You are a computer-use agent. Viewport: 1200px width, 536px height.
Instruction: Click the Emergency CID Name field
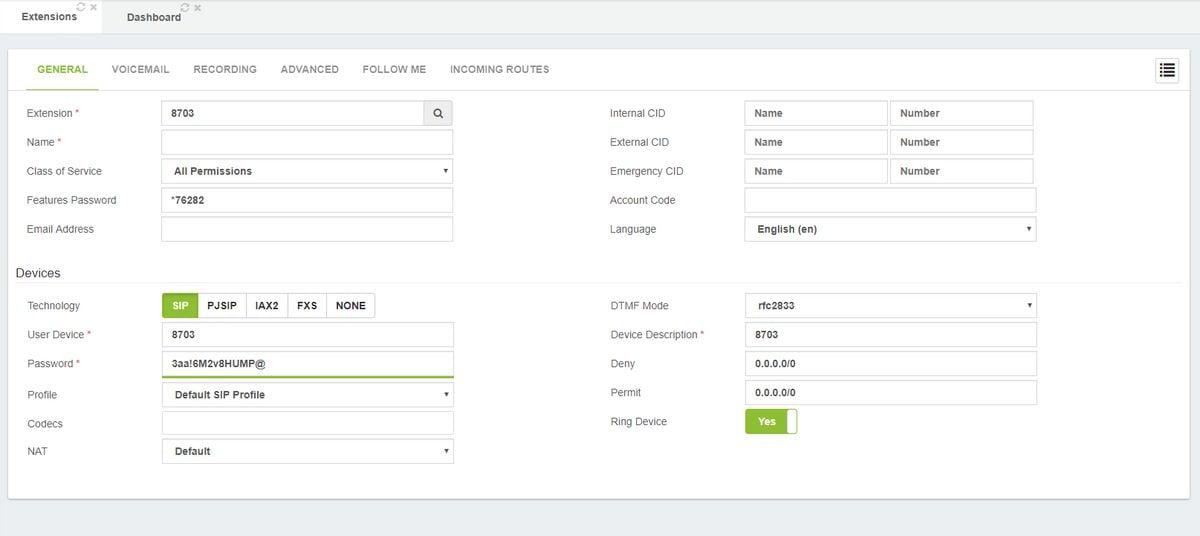pyautogui.click(x=816, y=171)
